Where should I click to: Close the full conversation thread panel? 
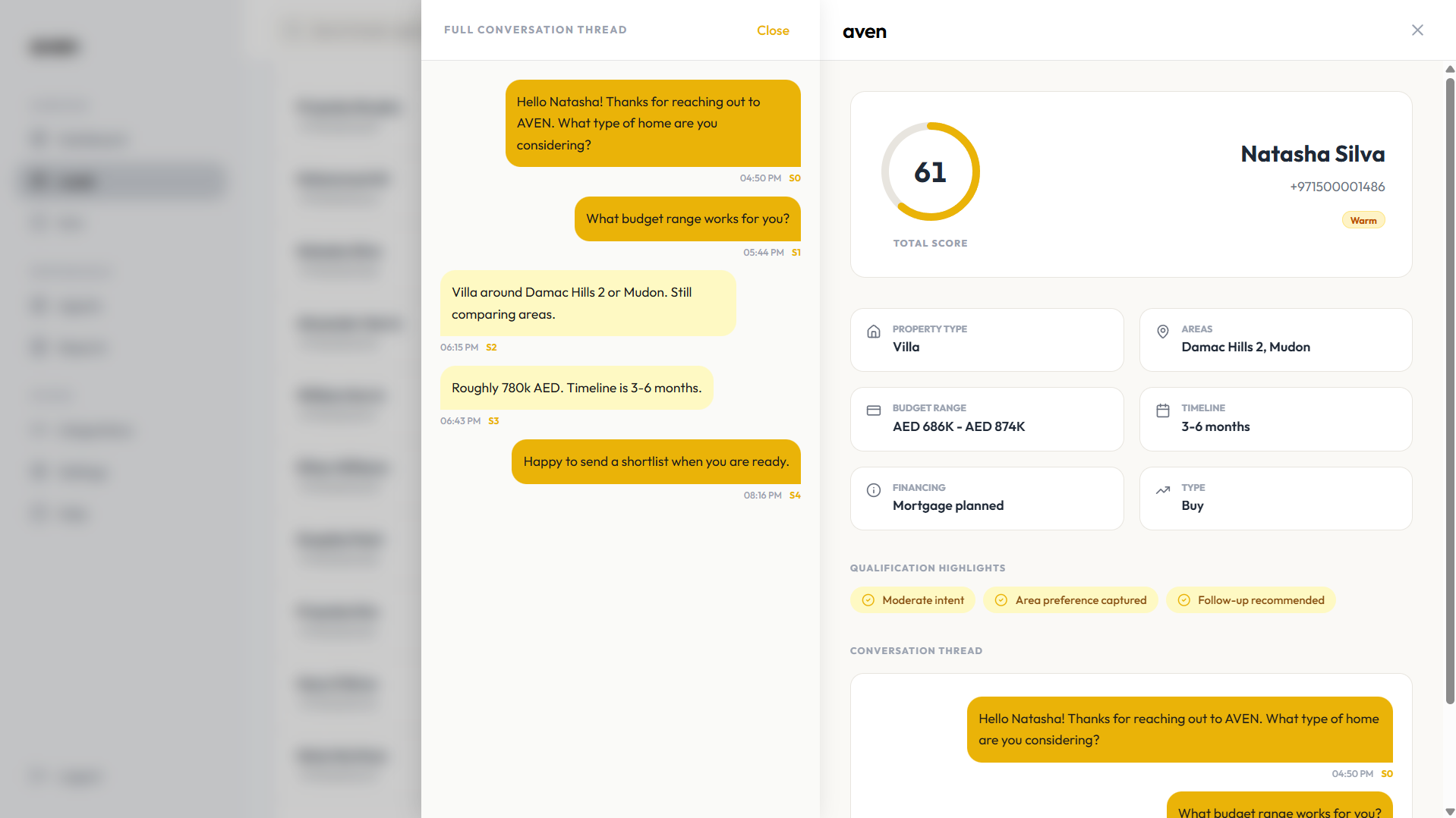pos(773,30)
